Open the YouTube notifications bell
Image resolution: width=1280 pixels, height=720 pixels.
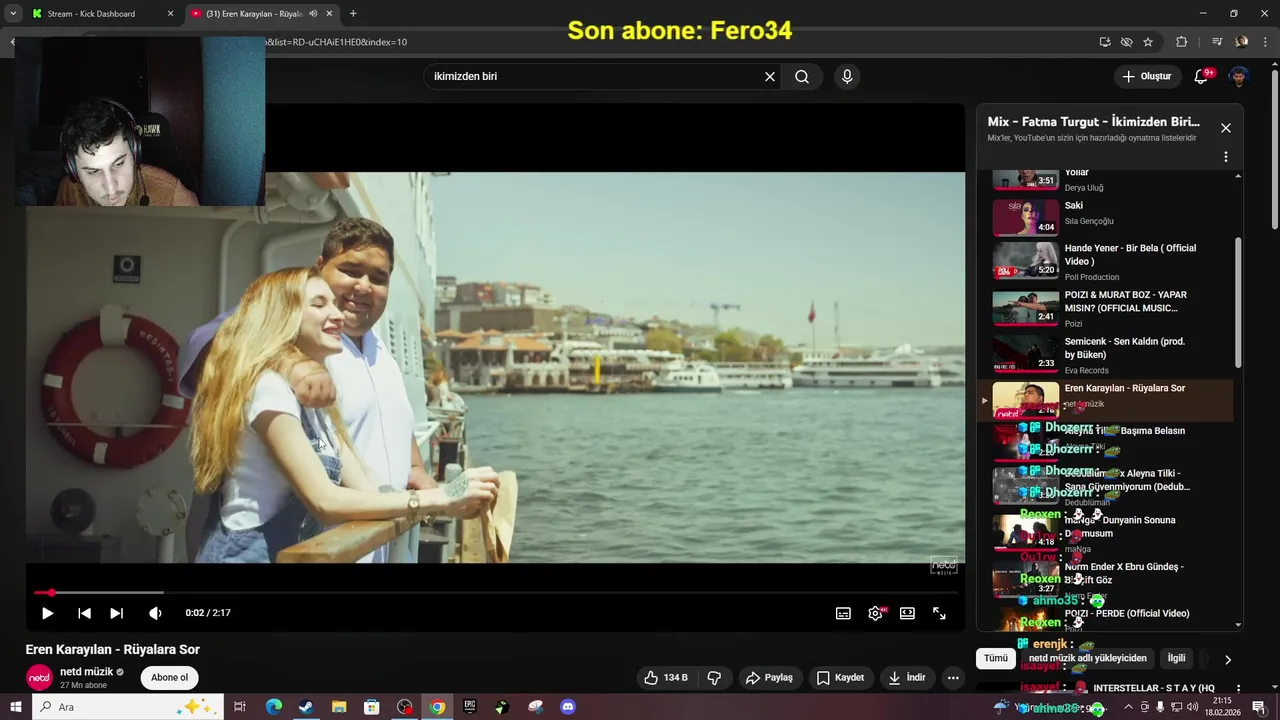1202,76
